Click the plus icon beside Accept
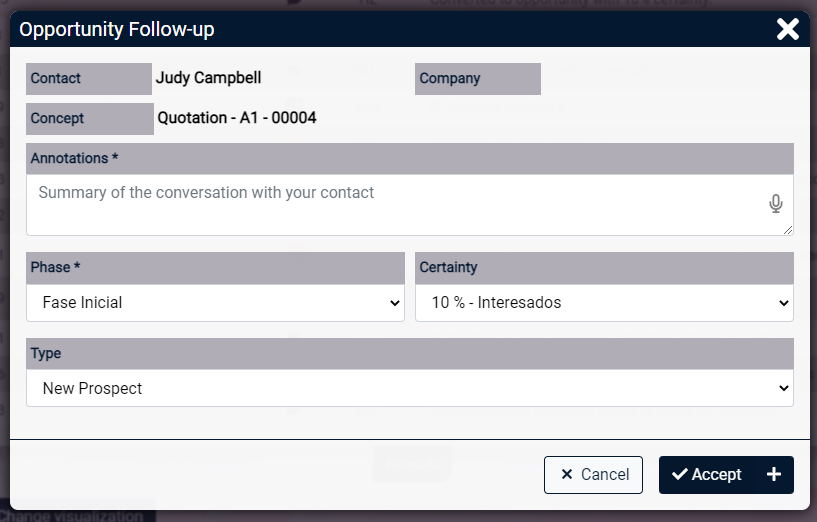The height and width of the screenshot is (522, 817). (774, 475)
